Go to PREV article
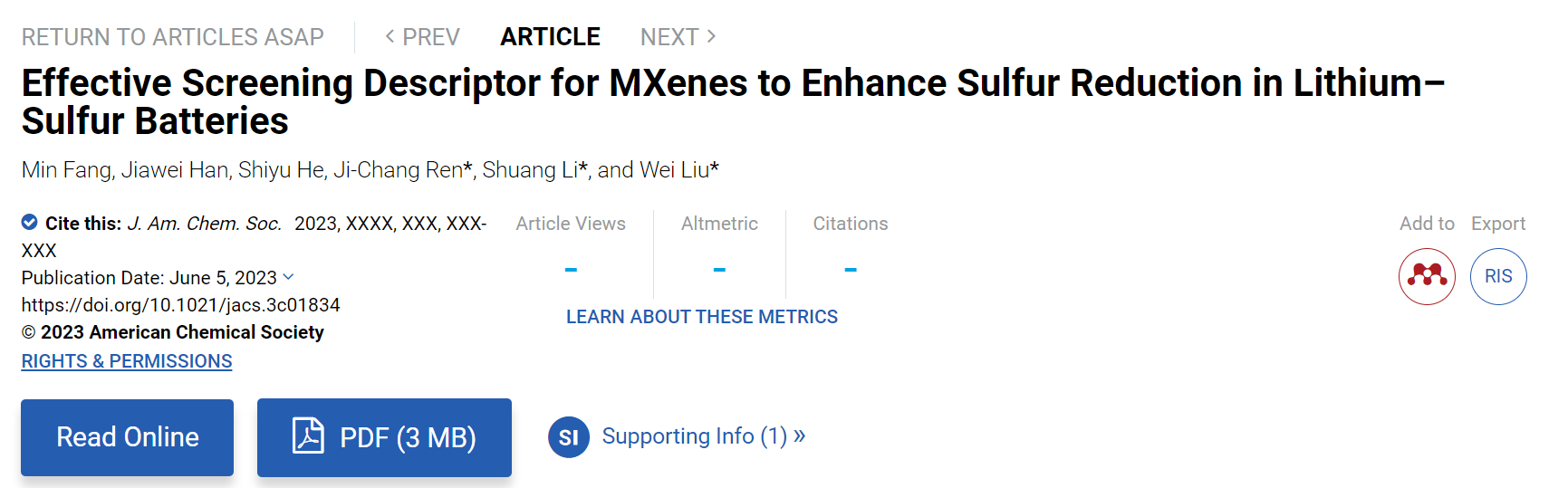 click(x=422, y=37)
